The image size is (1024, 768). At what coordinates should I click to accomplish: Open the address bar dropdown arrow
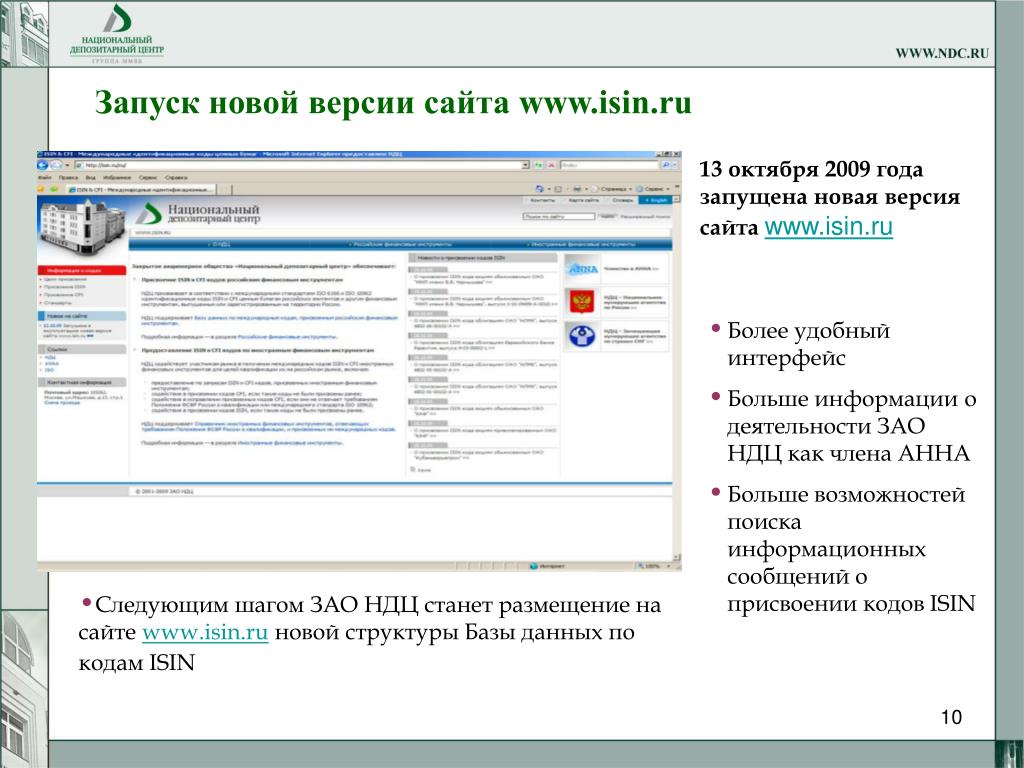(x=526, y=165)
